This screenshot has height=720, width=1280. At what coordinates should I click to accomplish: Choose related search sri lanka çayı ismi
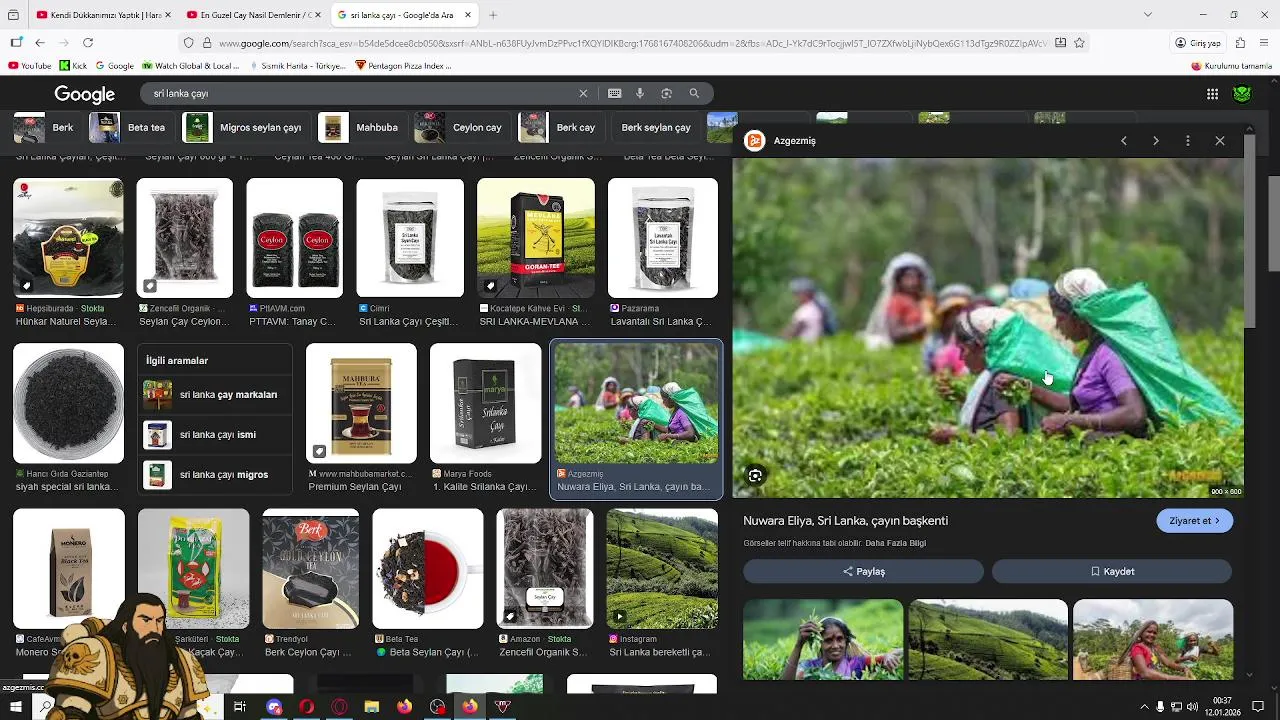point(217,435)
